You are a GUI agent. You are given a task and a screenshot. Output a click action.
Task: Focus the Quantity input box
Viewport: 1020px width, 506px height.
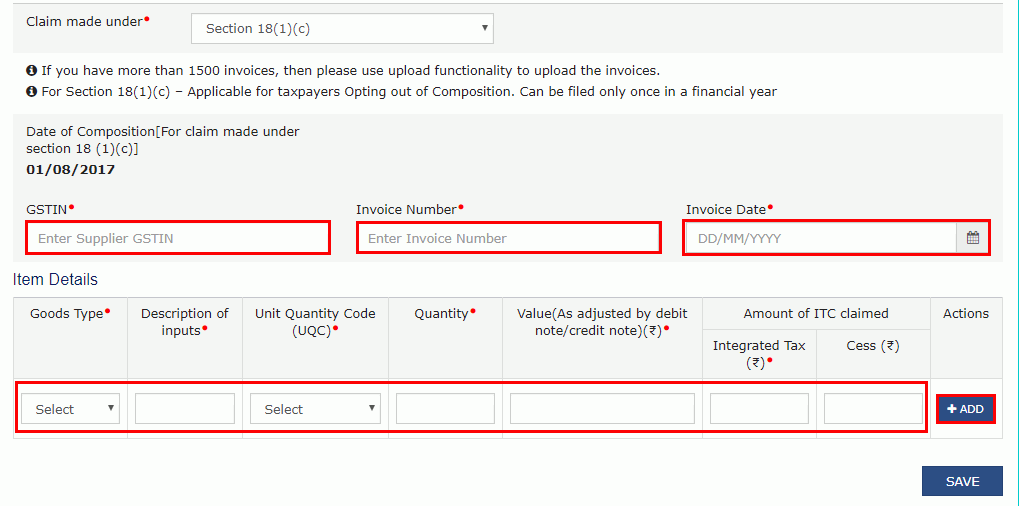tap(445, 409)
